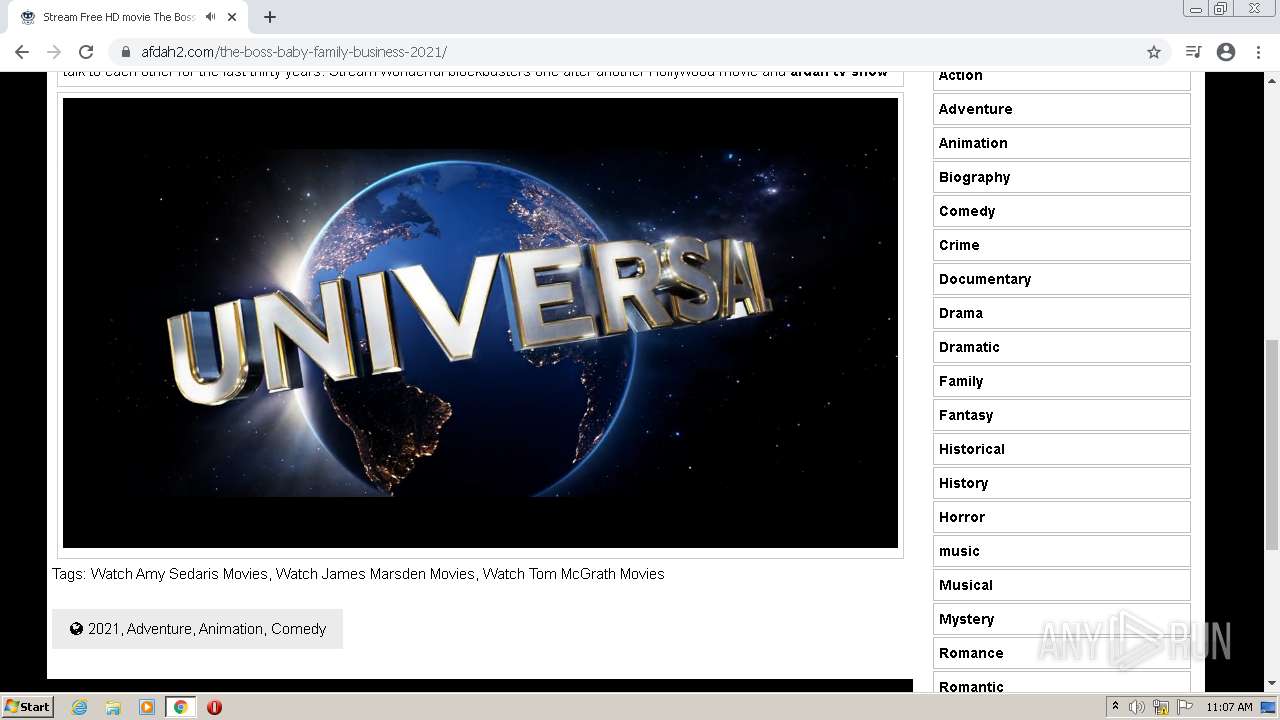The width and height of the screenshot is (1280, 720).
Task: Choose the Dramatic genre
Action: click(x=1061, y=347)
